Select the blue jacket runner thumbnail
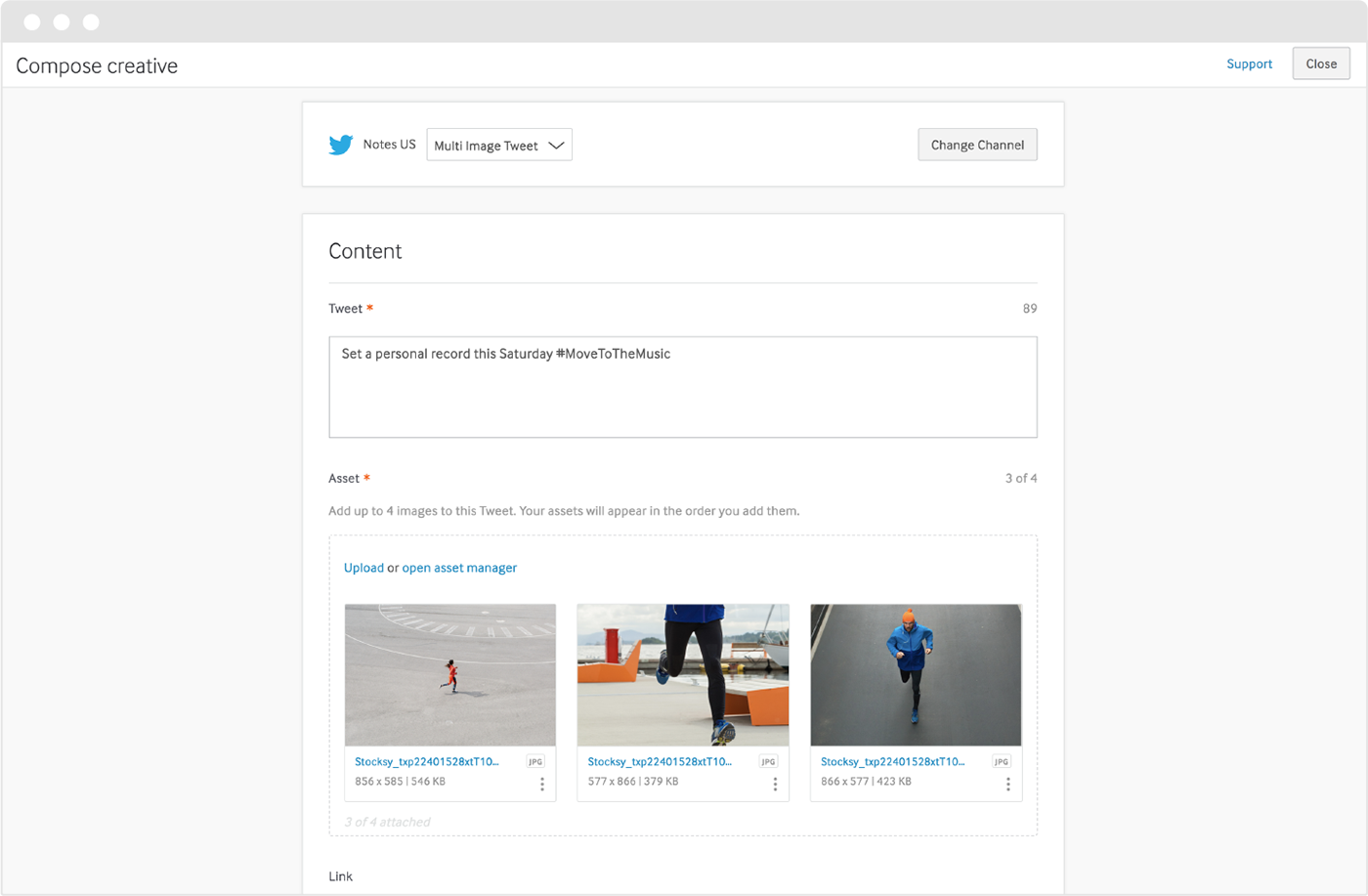Screen dimensions: 1368x896 click(916, 675)
